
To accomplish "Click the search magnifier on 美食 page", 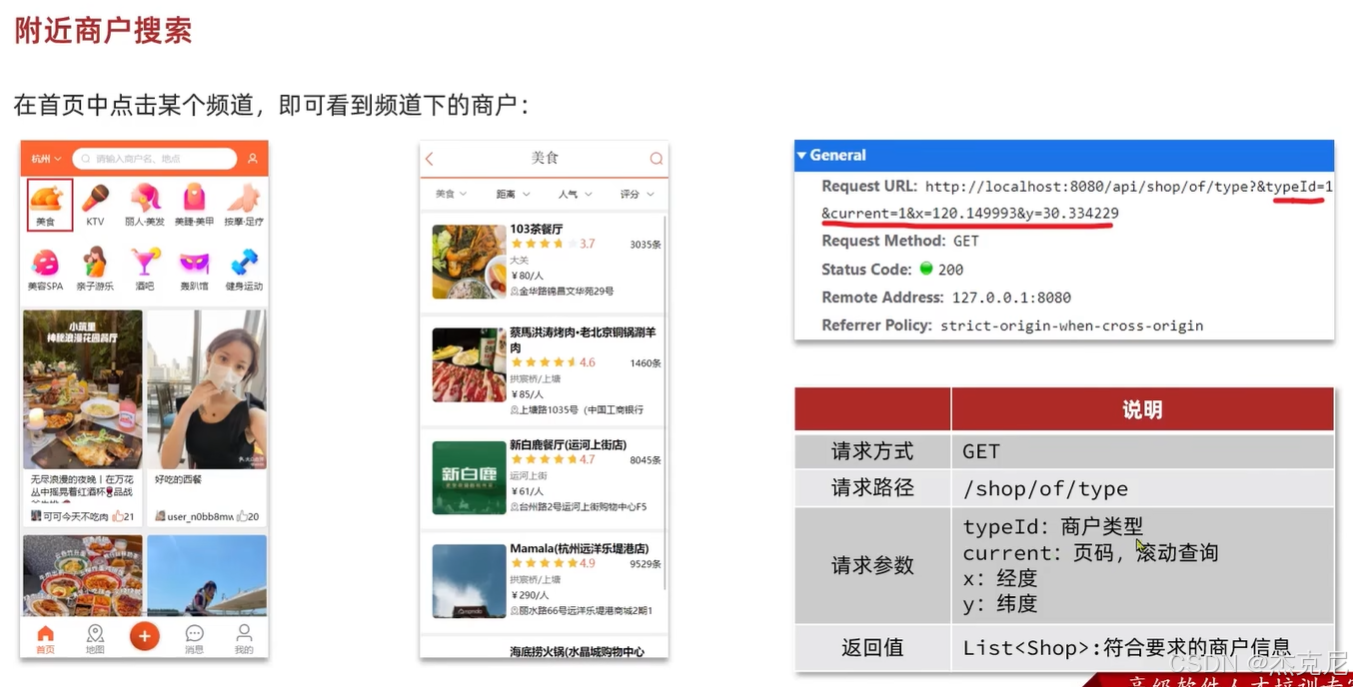I will 656,159.
